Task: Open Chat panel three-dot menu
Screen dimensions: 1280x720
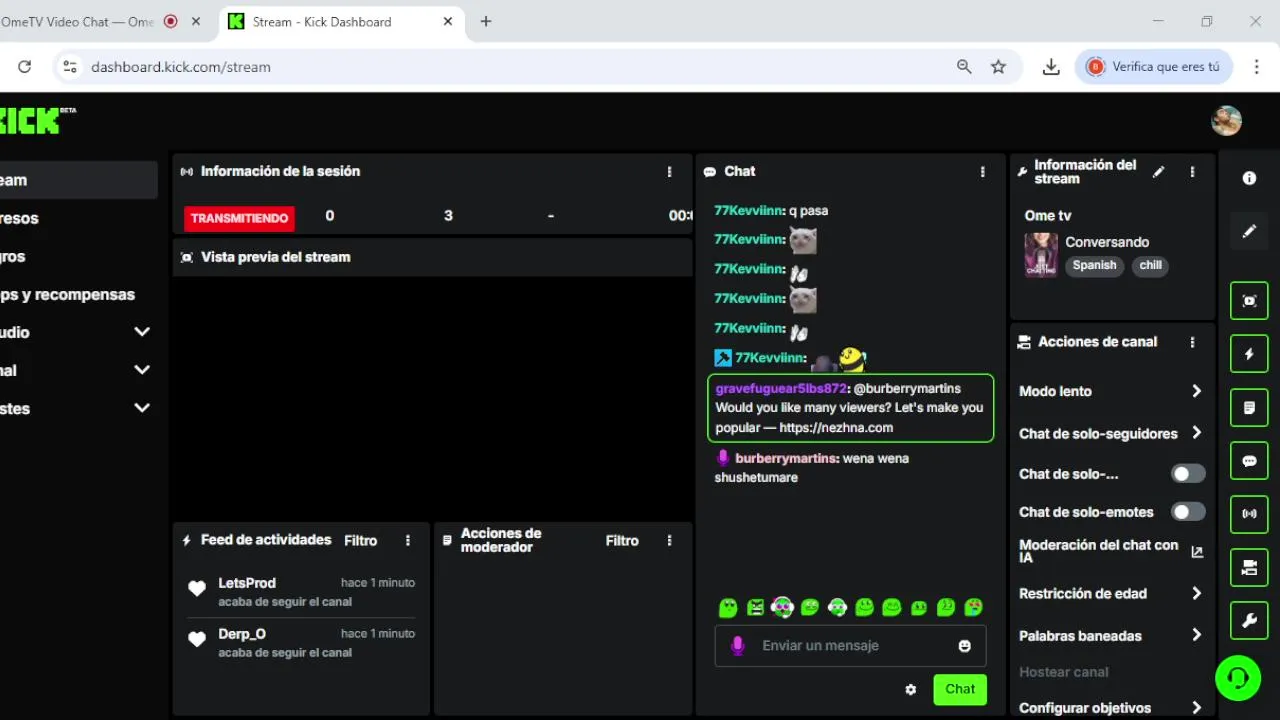Action: coord(982,172)
